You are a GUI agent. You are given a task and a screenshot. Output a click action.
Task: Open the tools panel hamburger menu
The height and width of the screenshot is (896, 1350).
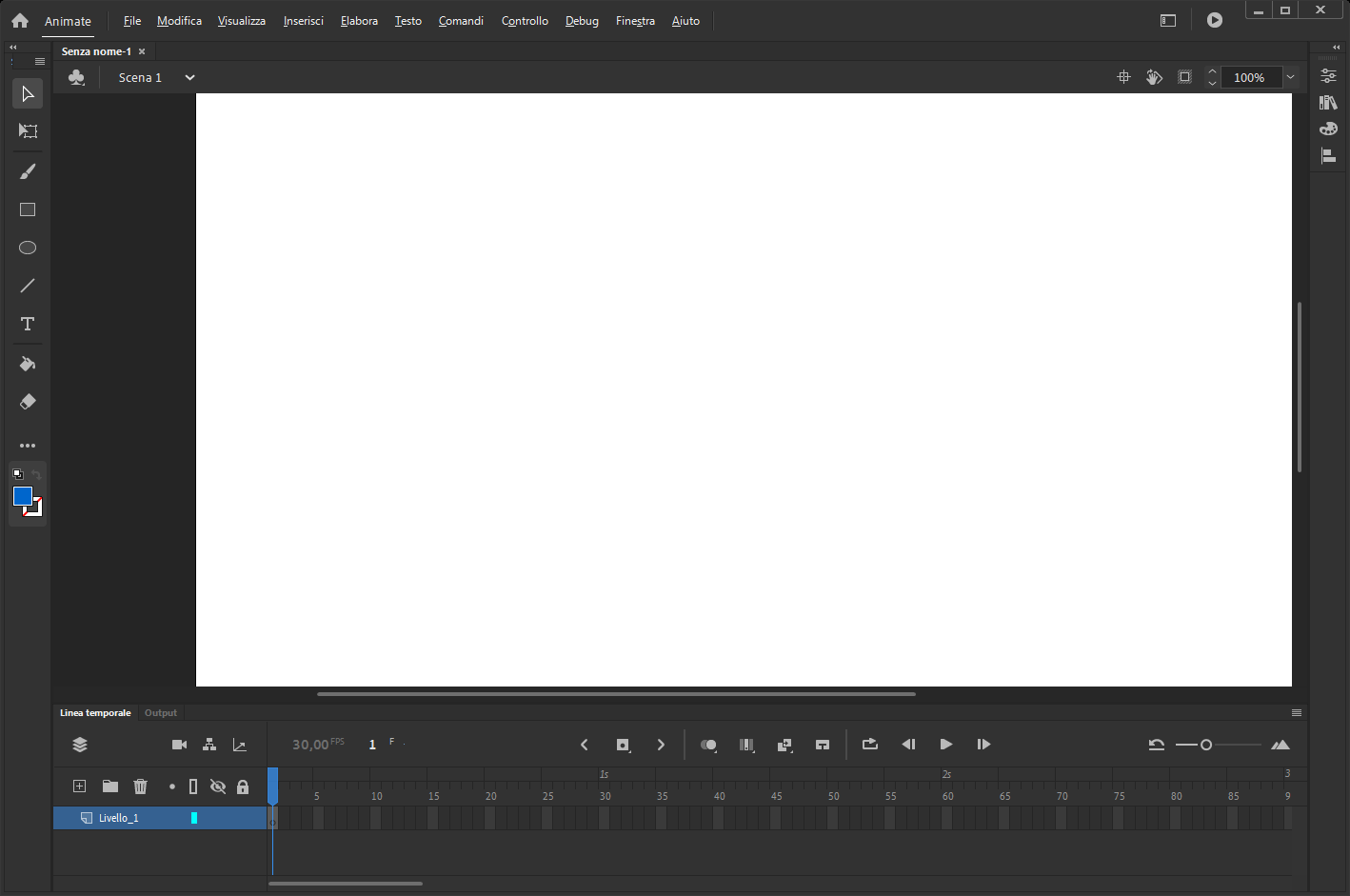pos(40,62)
